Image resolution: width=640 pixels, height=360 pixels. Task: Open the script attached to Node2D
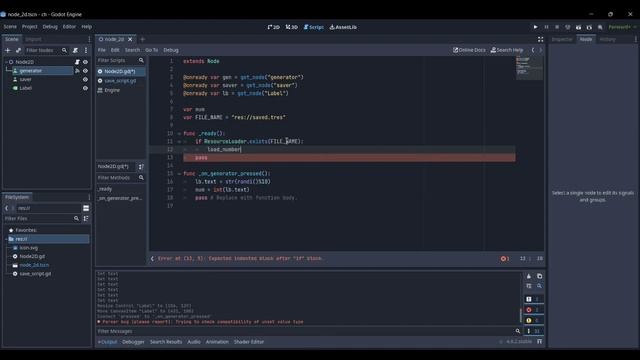coord(77,62)
